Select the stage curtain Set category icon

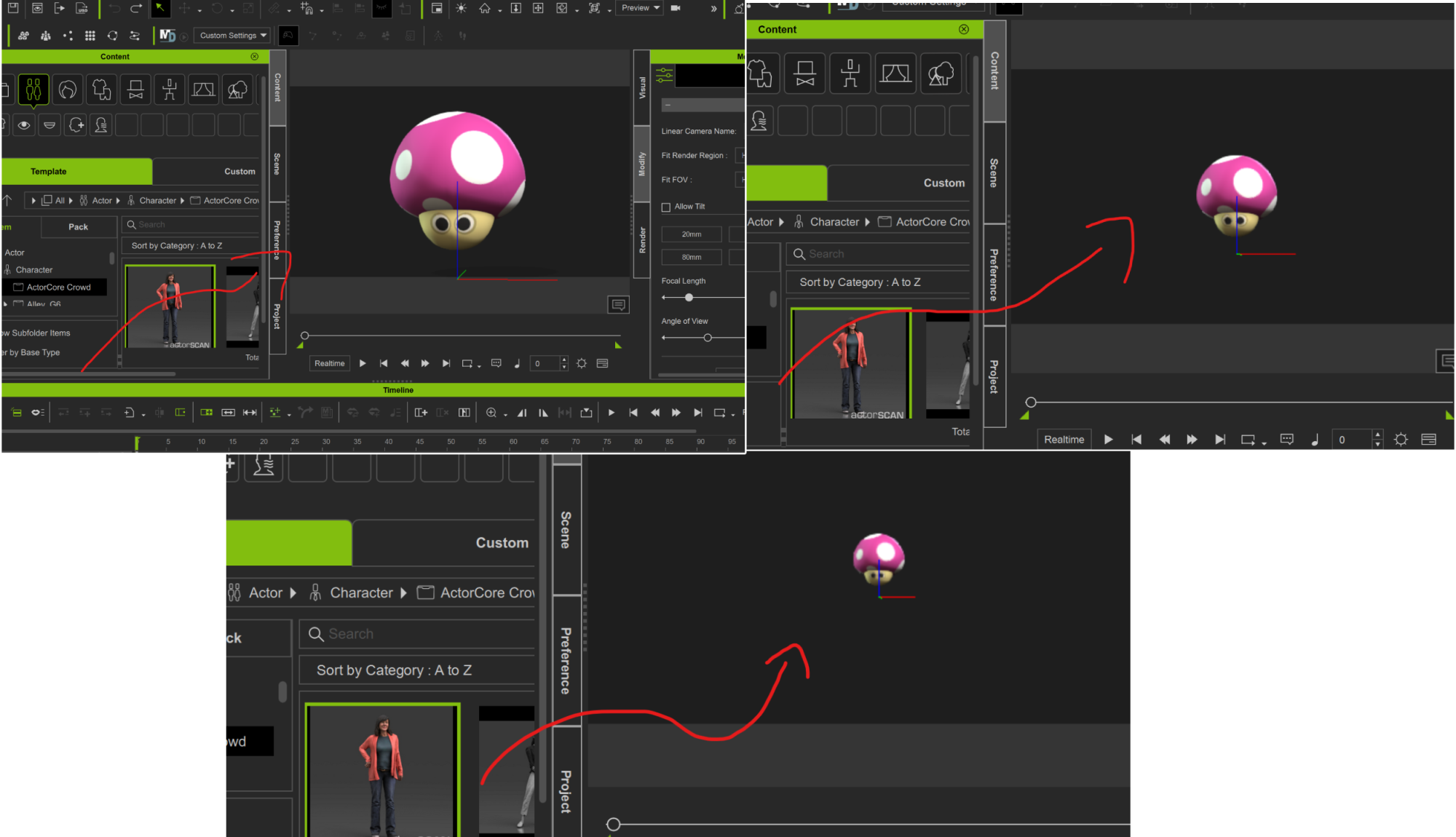pos(203,90)
